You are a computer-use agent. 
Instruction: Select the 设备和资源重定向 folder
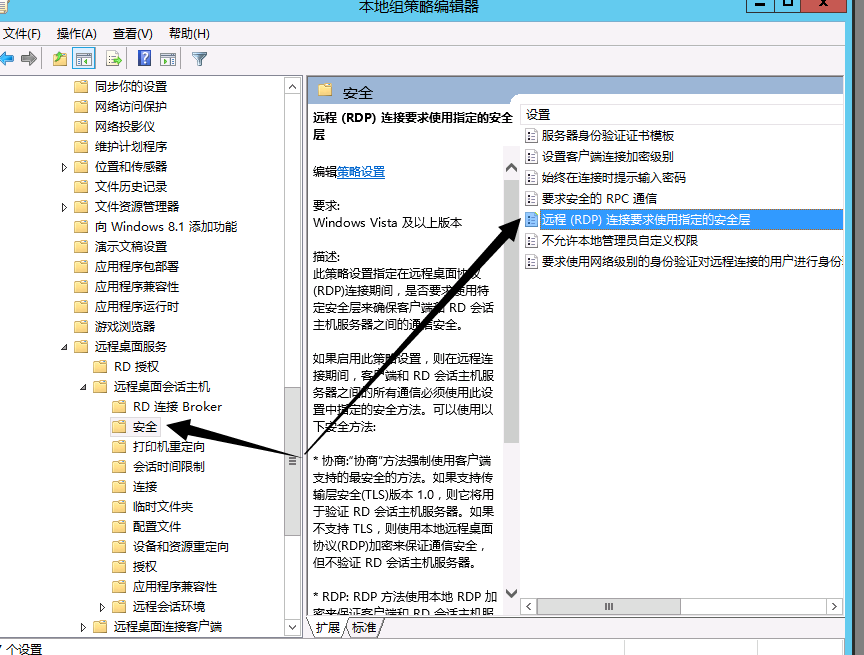170,547
